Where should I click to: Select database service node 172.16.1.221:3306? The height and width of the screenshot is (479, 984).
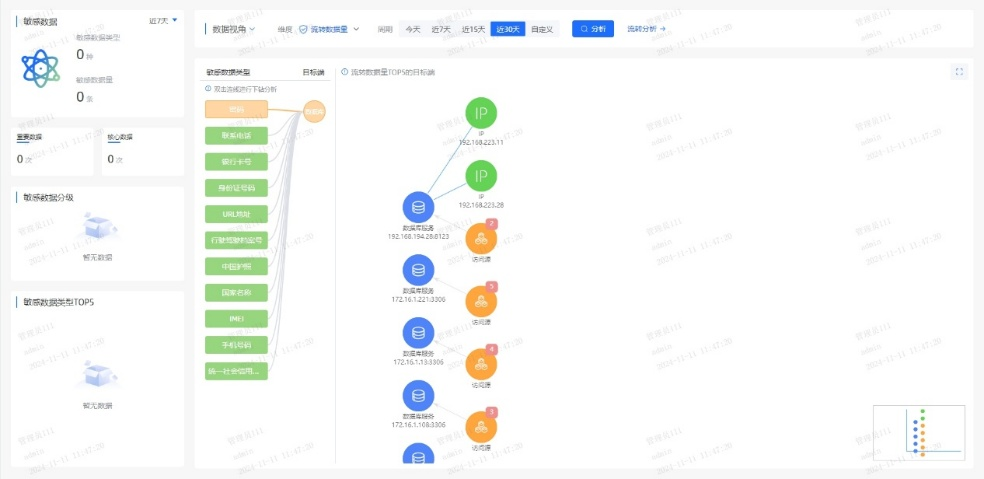[x=418, y=270]
